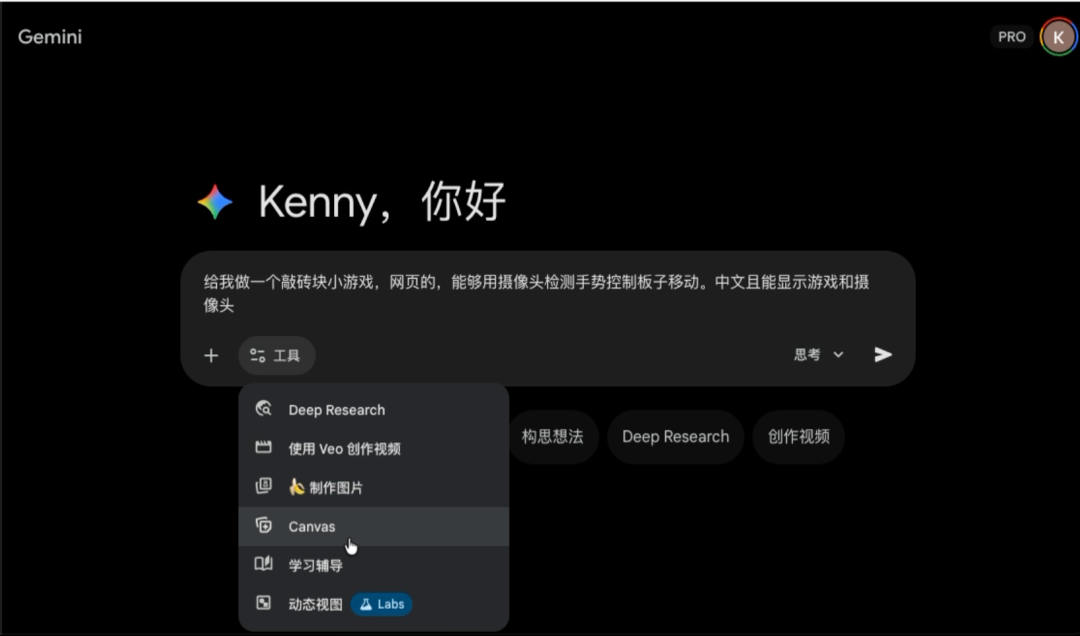This screenshot has height=636, width=1080.
Task: Select Deep Research from tools menu
Action: point(373,410)
